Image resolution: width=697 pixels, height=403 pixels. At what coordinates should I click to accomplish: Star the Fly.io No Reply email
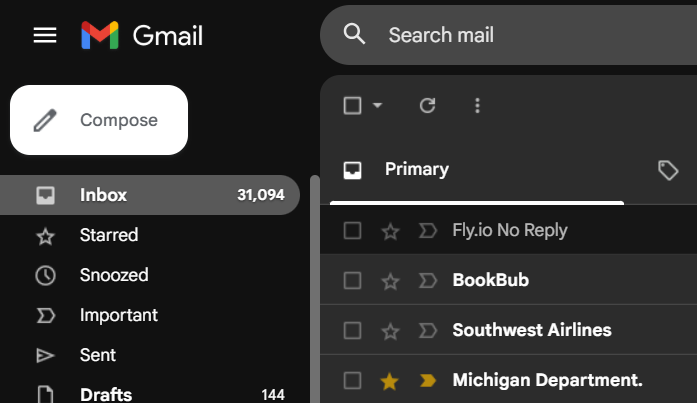coord(390,231)
